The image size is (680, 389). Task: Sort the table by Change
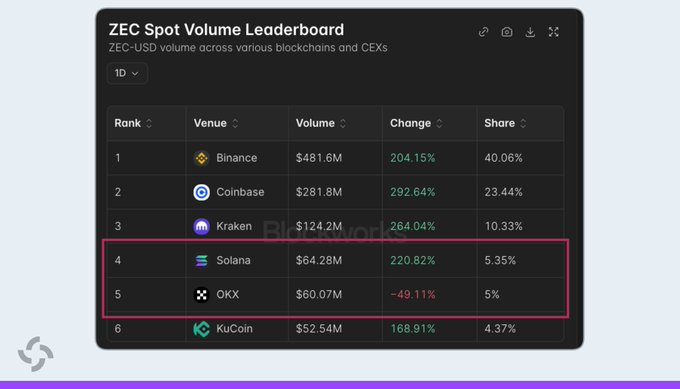click(439, 124)
